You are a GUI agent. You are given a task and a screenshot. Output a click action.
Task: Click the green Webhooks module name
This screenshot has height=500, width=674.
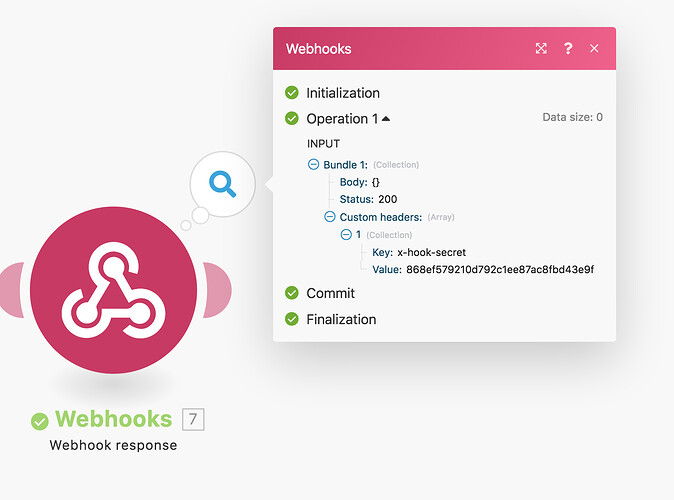point(113,419)
